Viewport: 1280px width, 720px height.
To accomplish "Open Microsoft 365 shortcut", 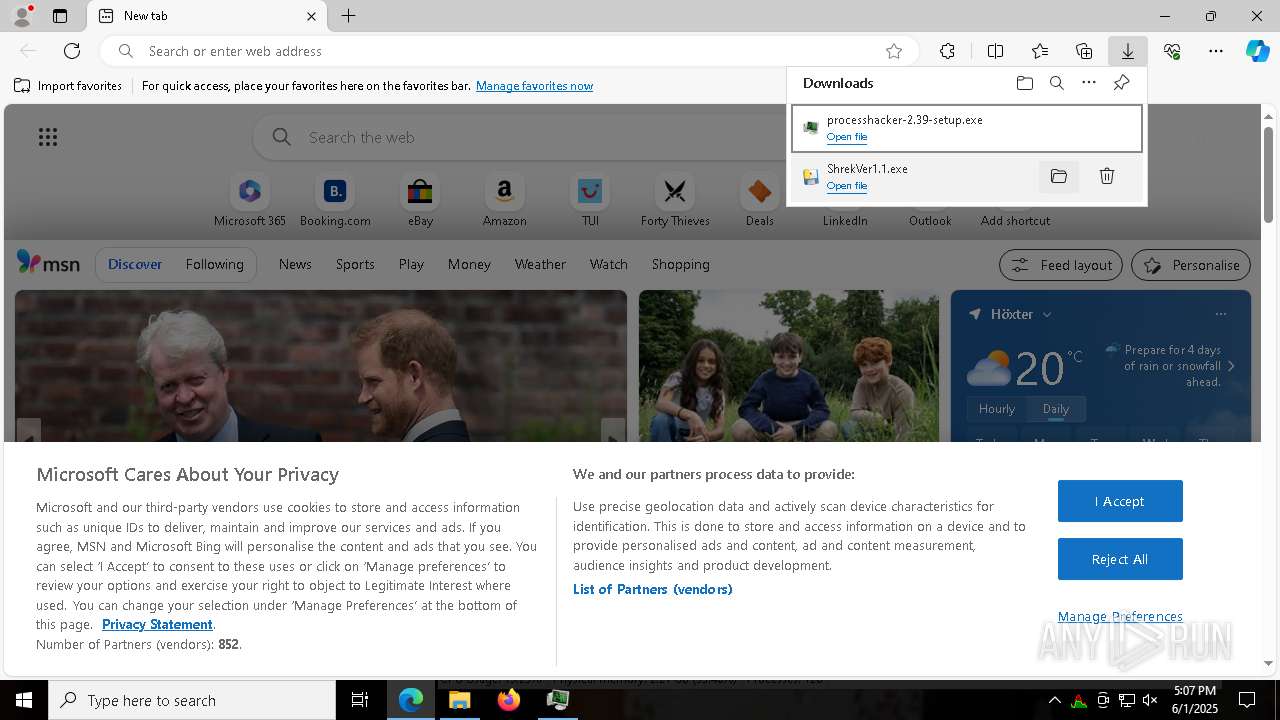I will point(250,201).
